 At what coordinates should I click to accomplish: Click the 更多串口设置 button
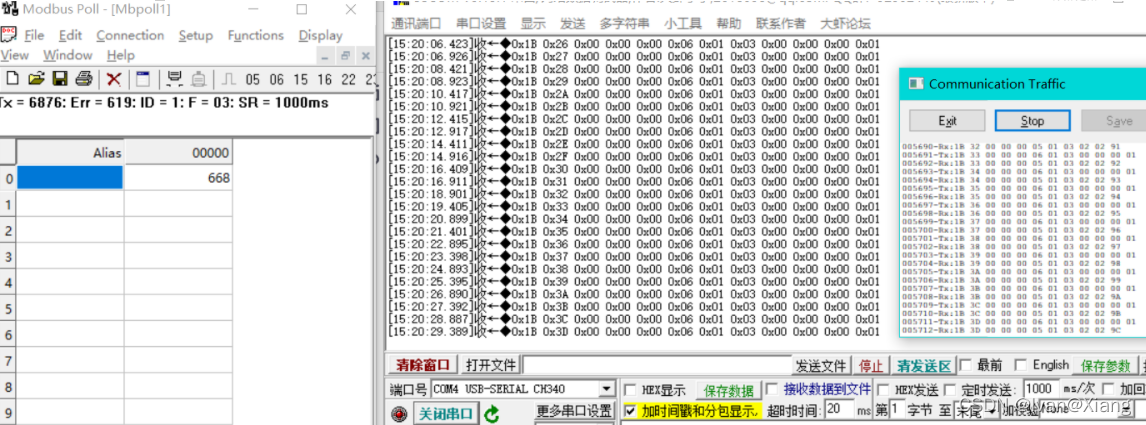coord(573,410)
